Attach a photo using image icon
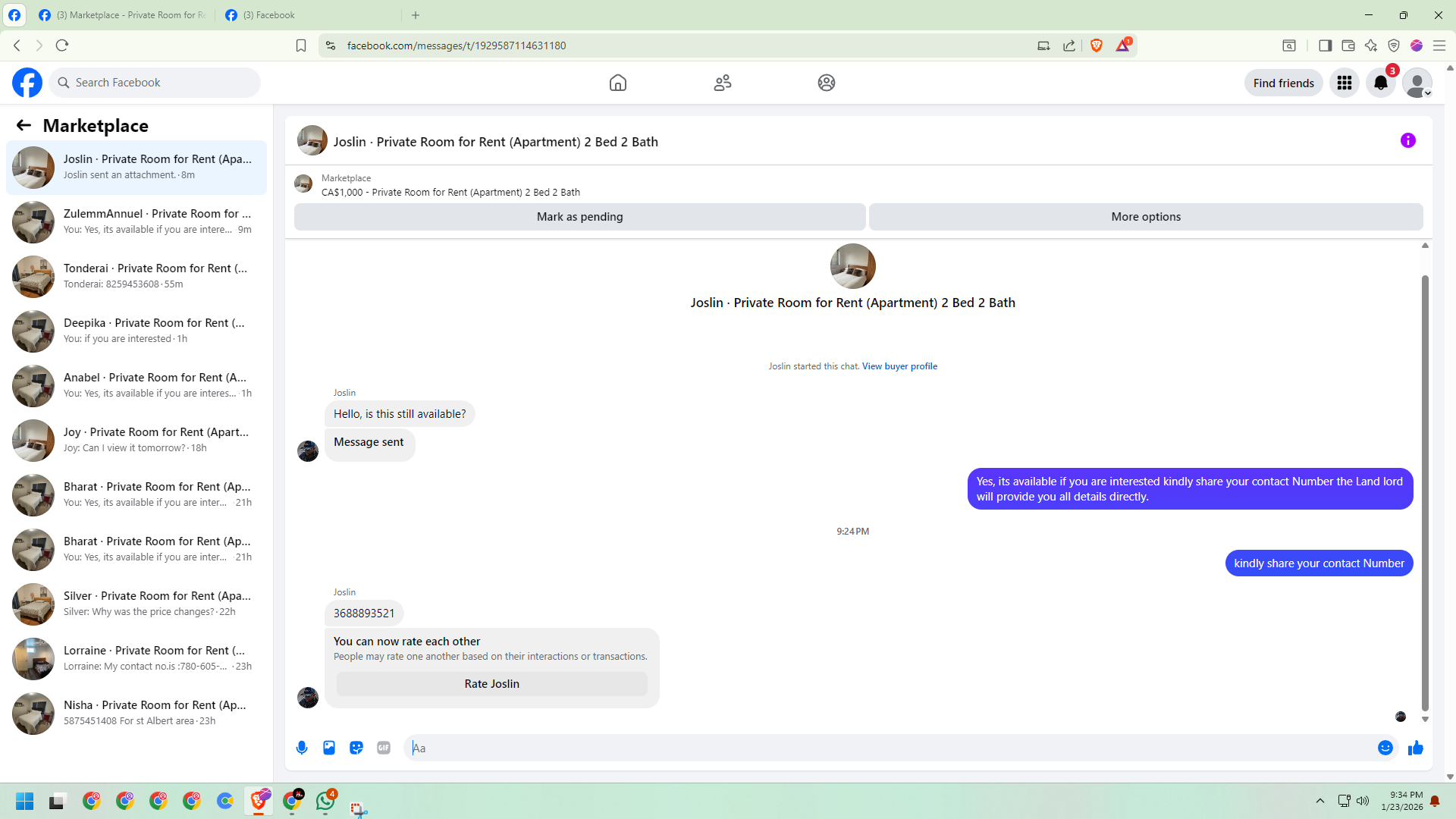 coord(329,748)
